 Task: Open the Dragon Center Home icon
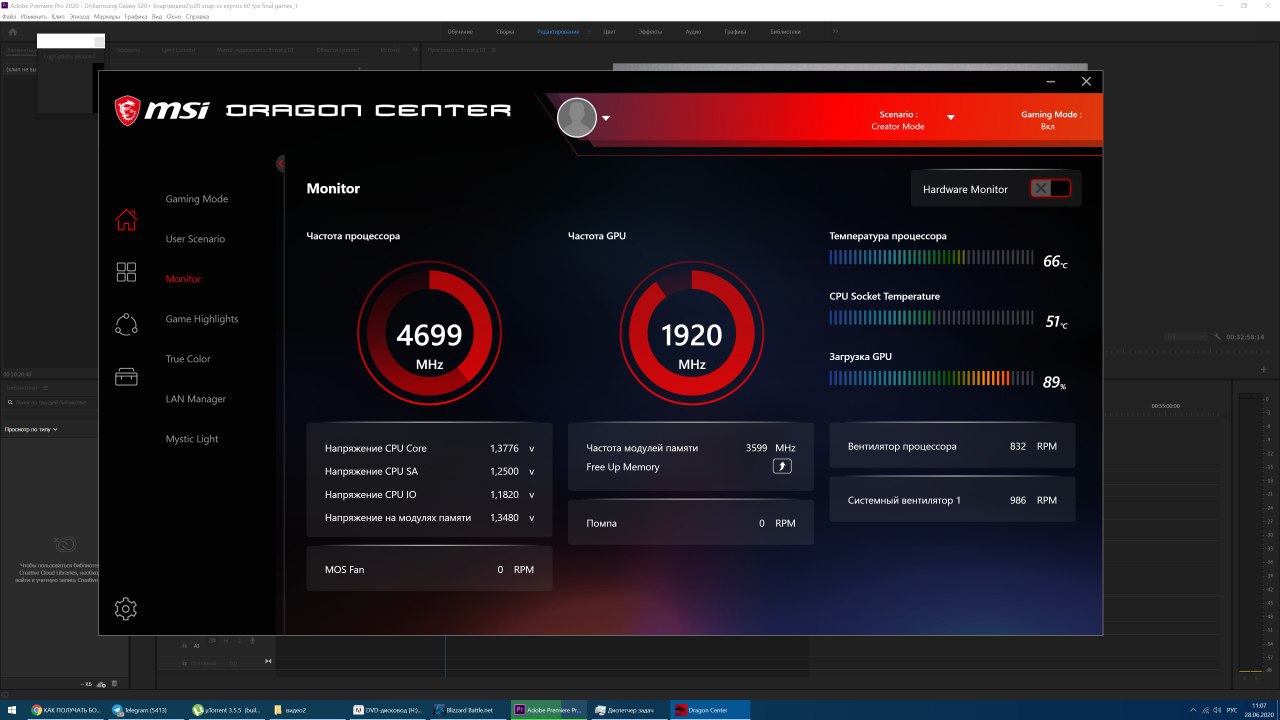126,220
